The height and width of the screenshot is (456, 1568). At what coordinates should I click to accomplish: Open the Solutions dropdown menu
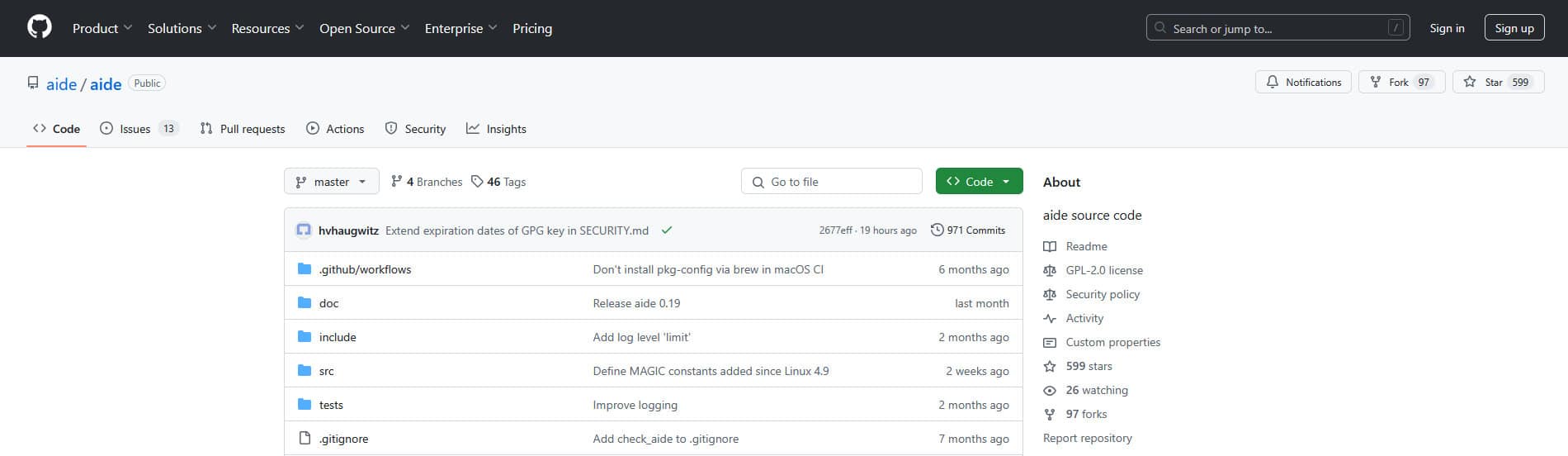(x=182, y=28)
